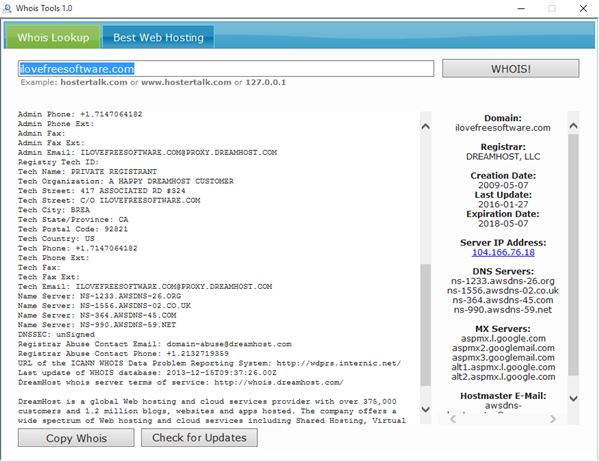Image resolution: width=599 pixels, height=461 pixels.
Task: Click the left arrow of summary horizontal scrollbar
Action: (453, 419)
